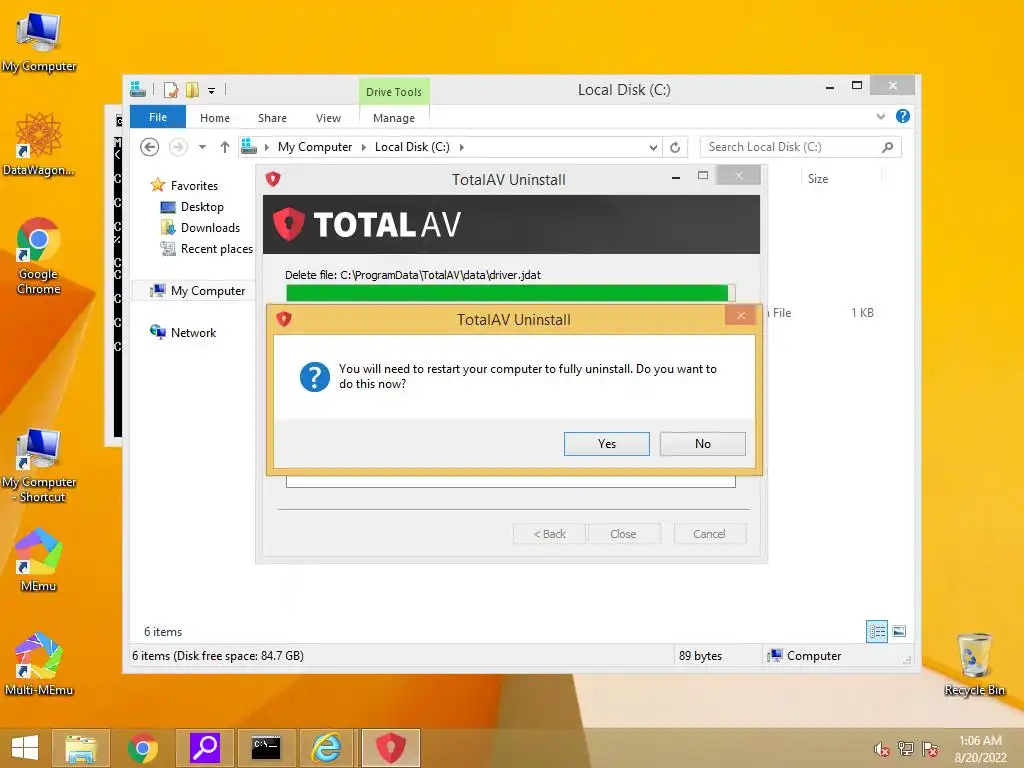Click the search magnifier icon in Explorer

tap(887, 147)
